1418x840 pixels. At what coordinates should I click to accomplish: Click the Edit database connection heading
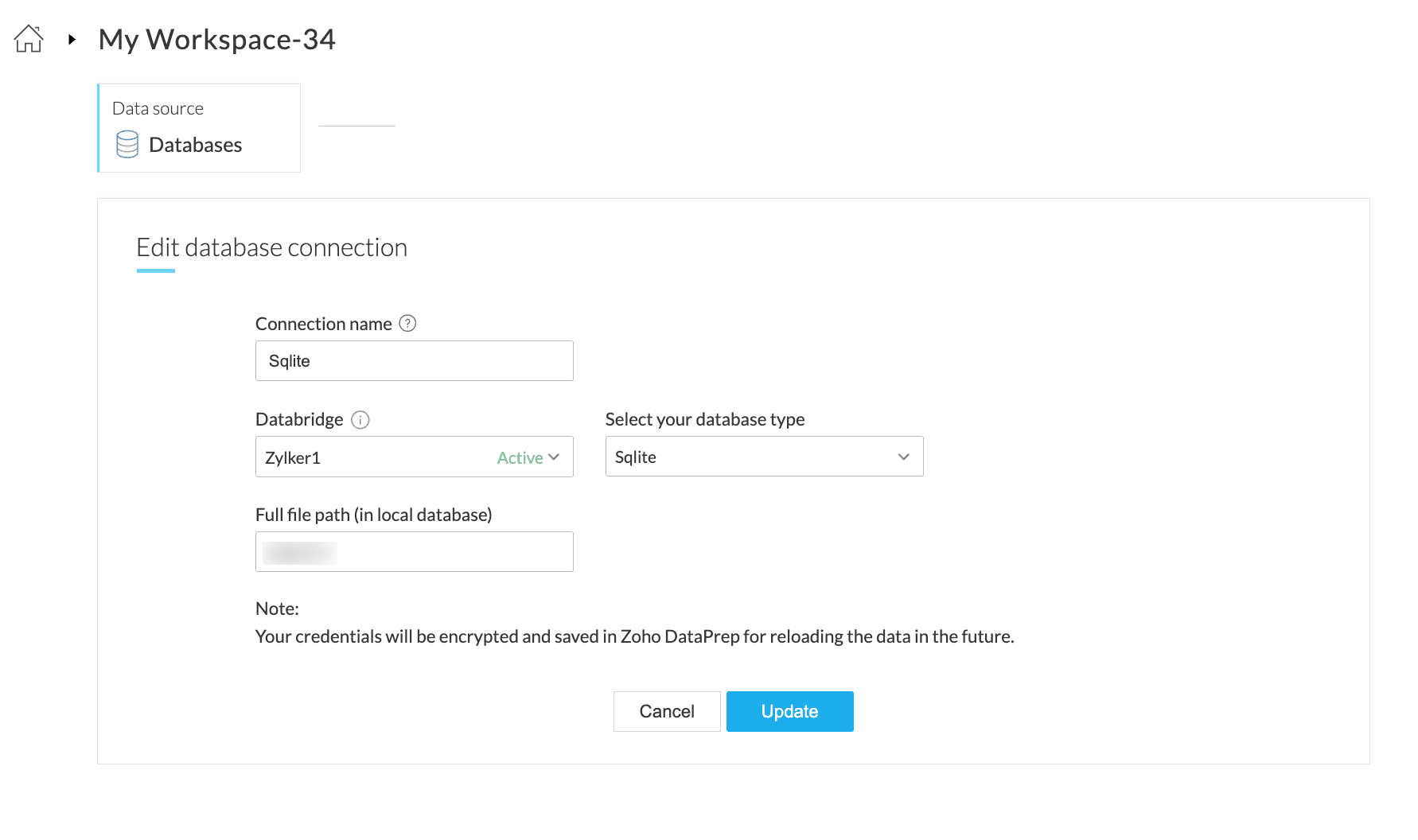(x=271, y=248)
